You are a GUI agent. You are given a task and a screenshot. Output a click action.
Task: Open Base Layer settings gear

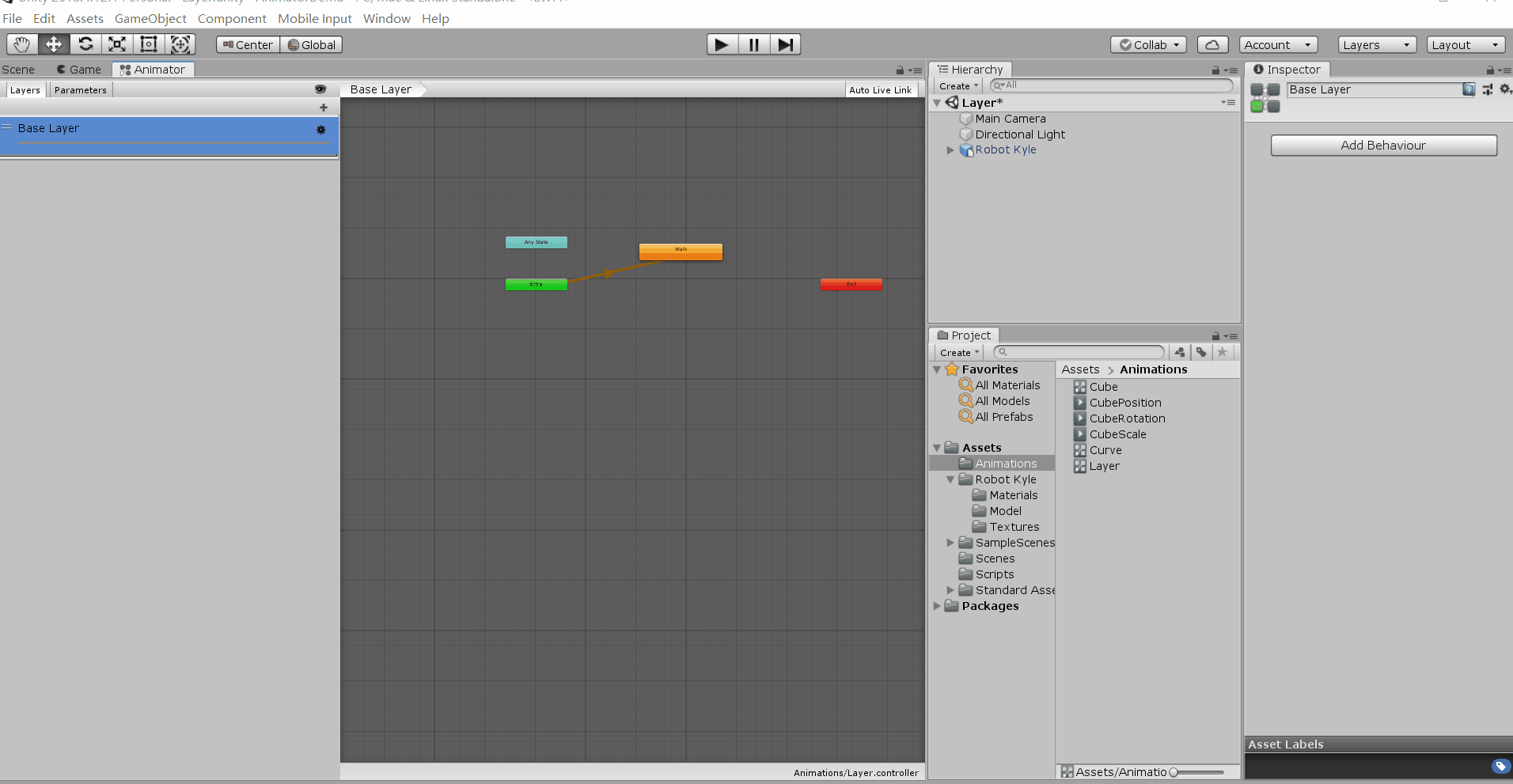click(320, 130)
